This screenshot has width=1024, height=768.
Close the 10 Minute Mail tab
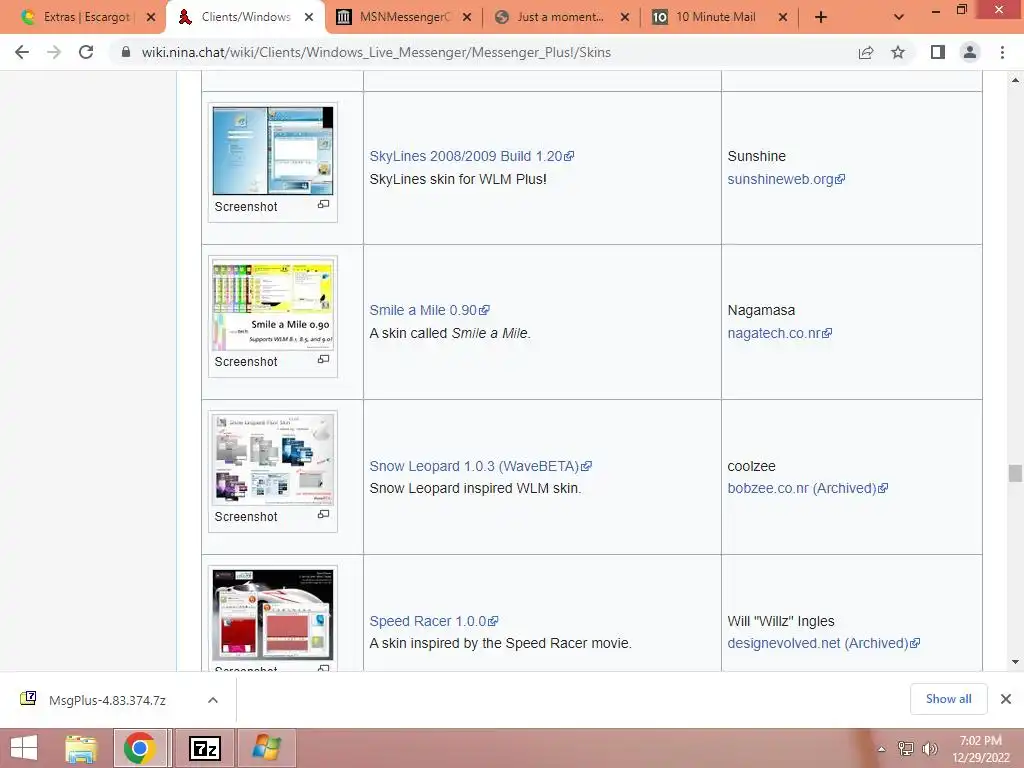tap(783, 18)
